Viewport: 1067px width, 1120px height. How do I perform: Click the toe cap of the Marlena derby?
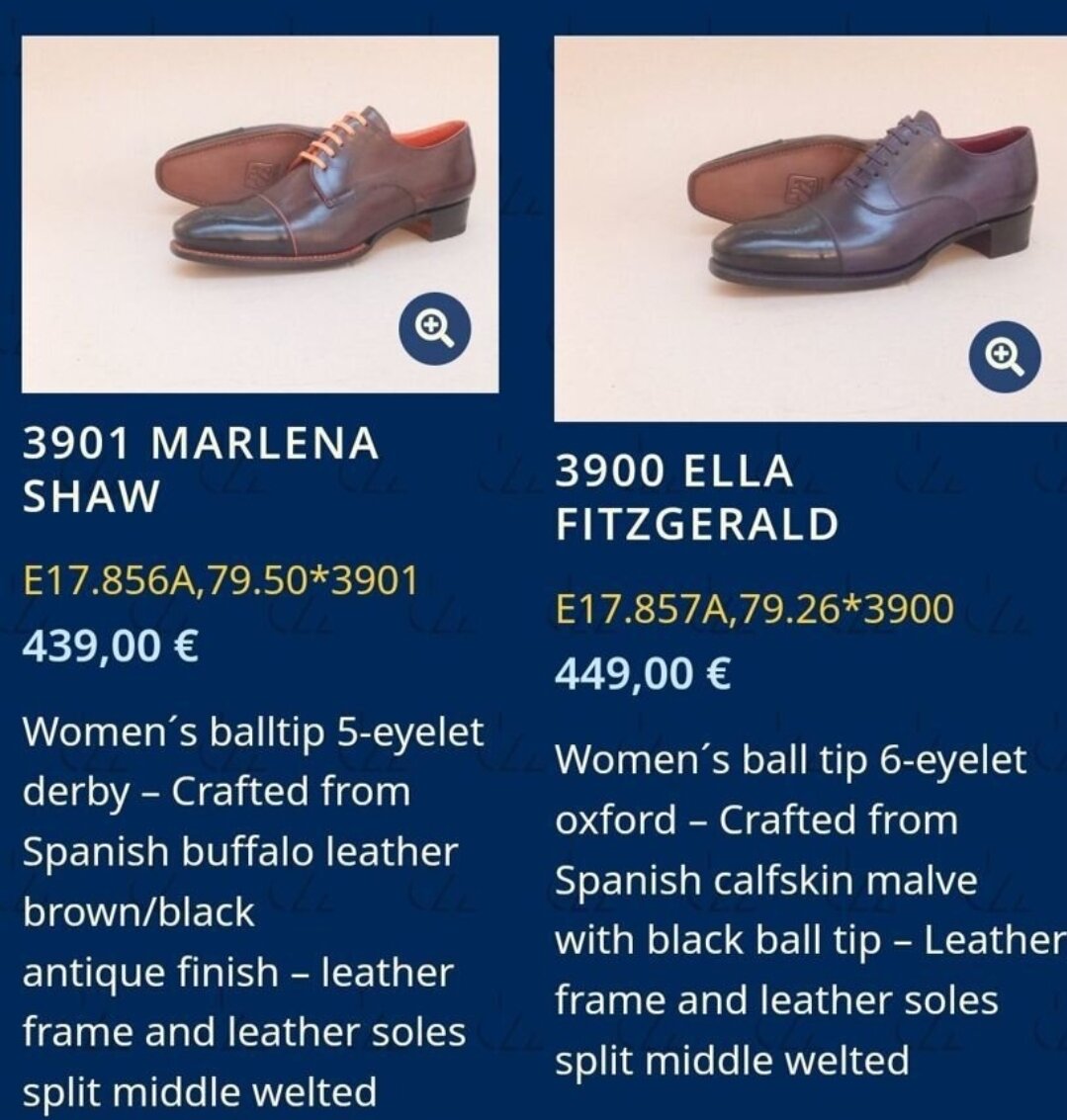230,230
